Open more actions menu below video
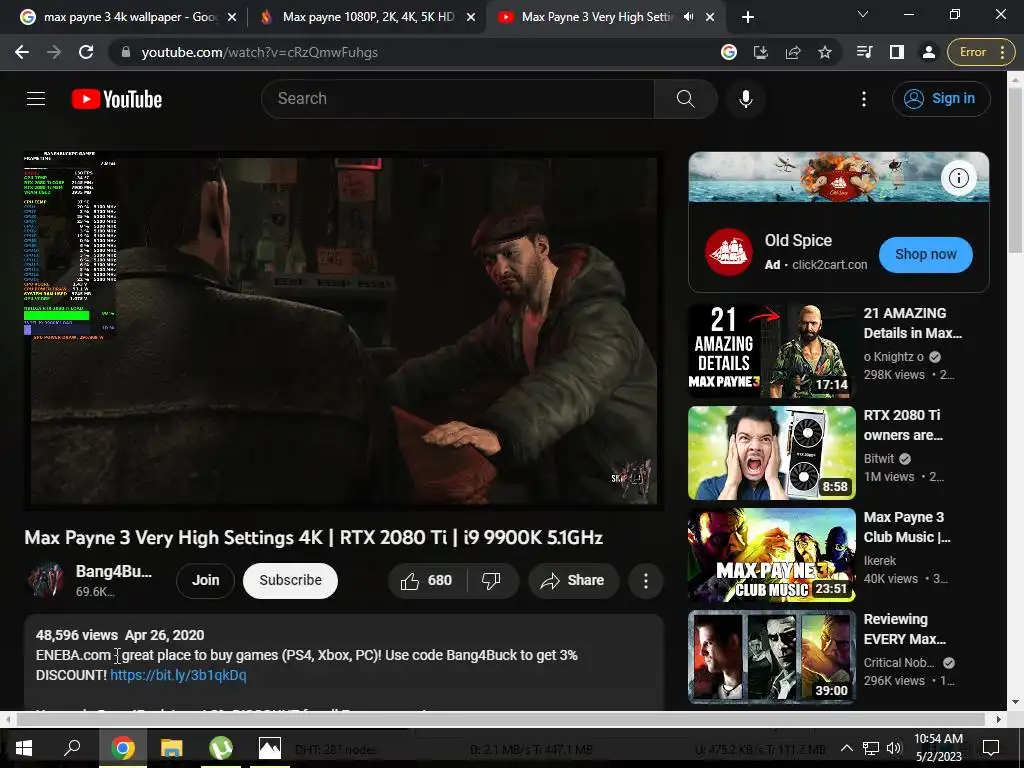Screen dimensions: 1024x768 645,581
